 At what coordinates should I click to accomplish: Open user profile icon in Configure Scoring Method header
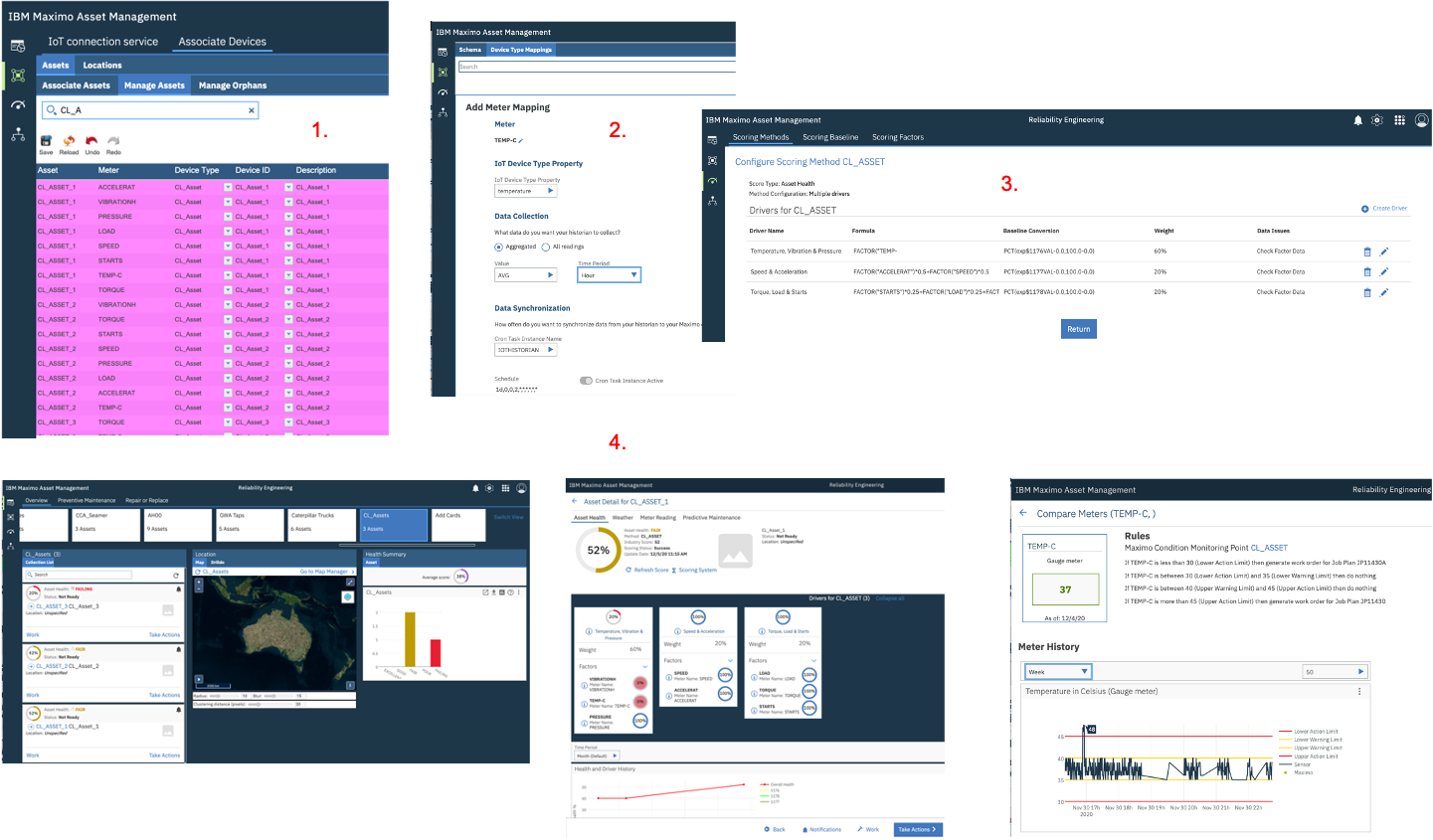(x=1421, y=120)
